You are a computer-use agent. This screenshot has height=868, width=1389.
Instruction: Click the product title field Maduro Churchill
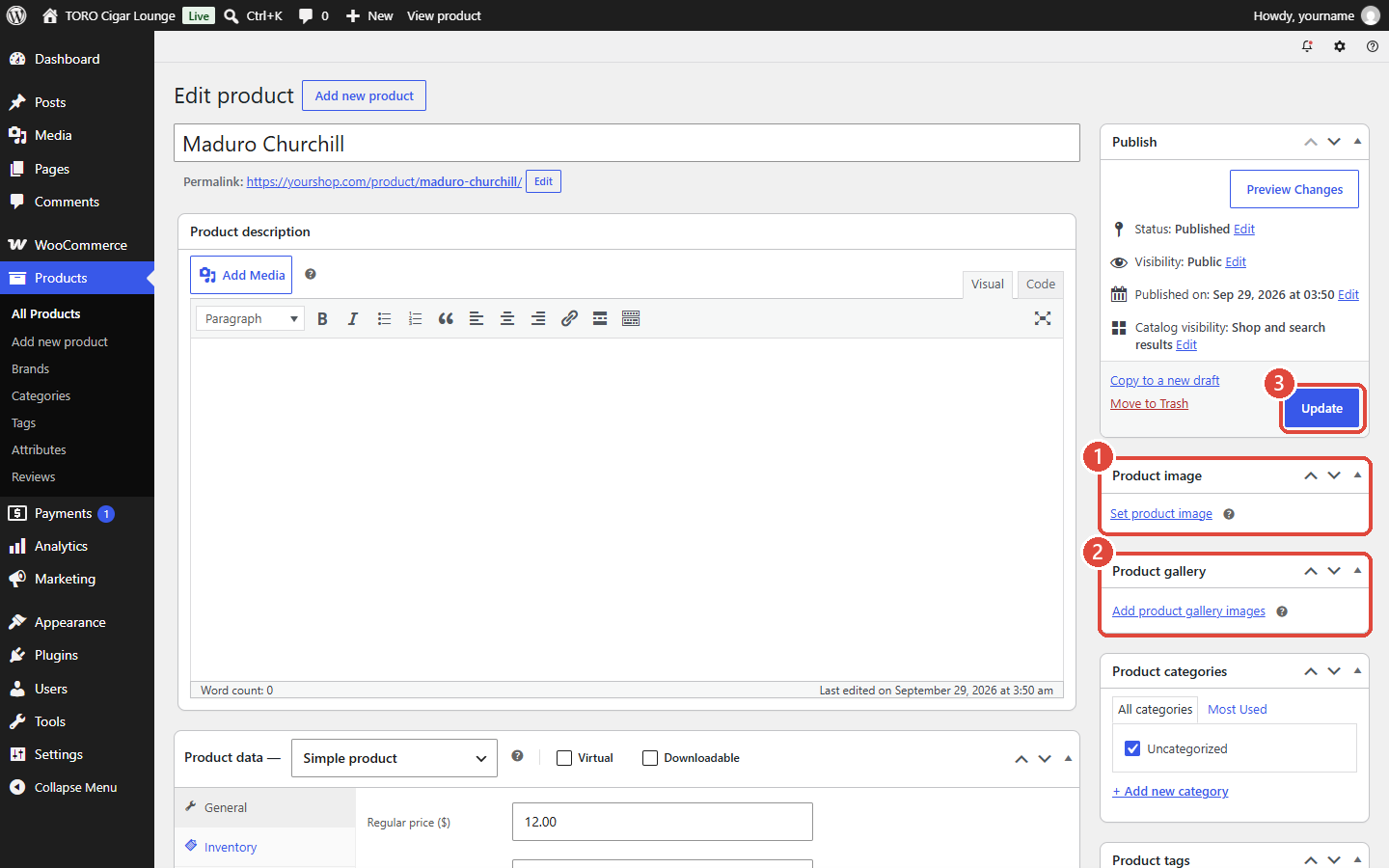click(627, 143)
